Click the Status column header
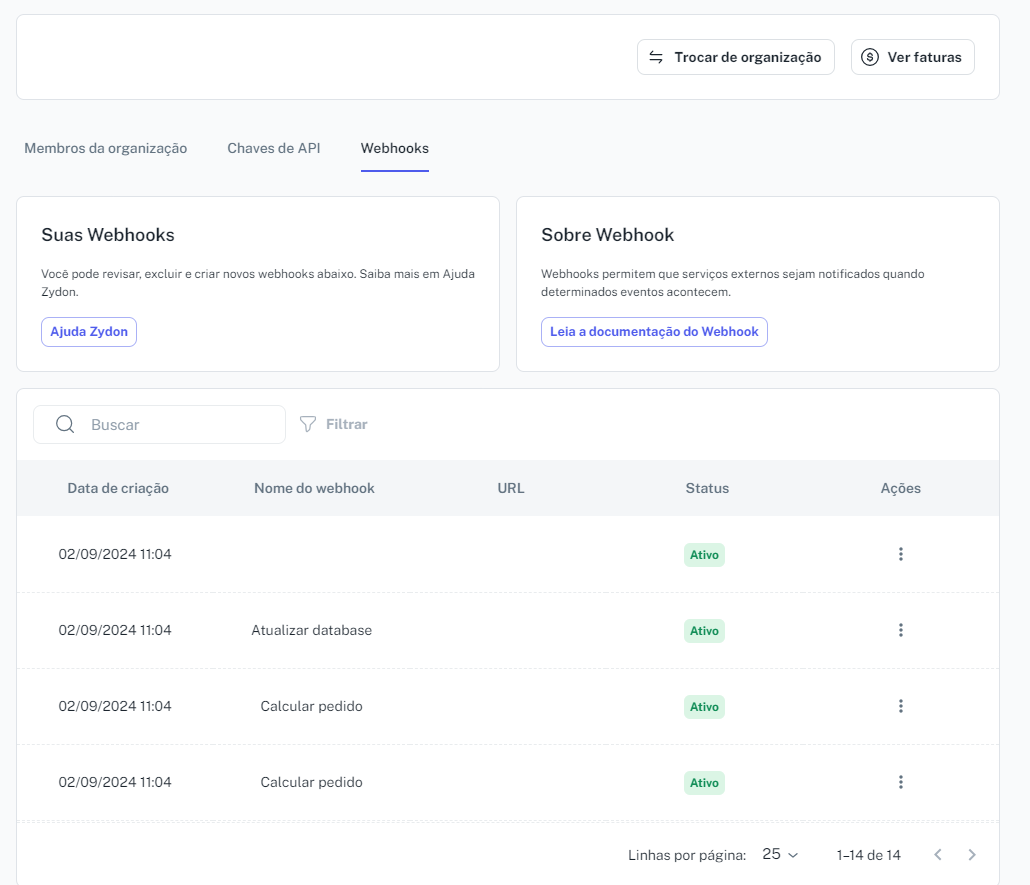Image resolution: width=1030 pixels, height=885 pixels. tap(707, 488)
